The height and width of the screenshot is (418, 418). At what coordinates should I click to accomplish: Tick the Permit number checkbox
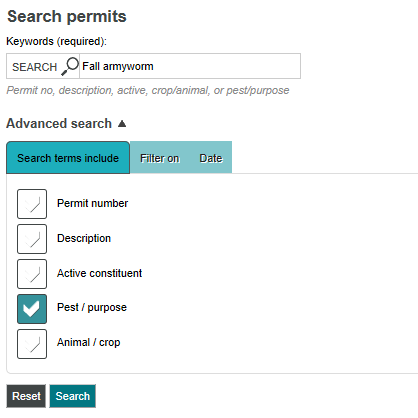point(32,204)
